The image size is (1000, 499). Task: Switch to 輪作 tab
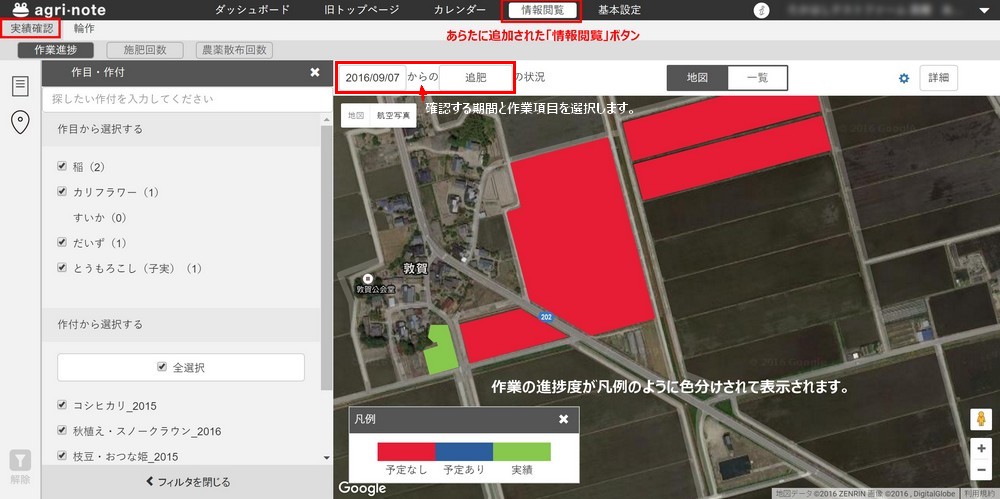(x=84, y=29)
